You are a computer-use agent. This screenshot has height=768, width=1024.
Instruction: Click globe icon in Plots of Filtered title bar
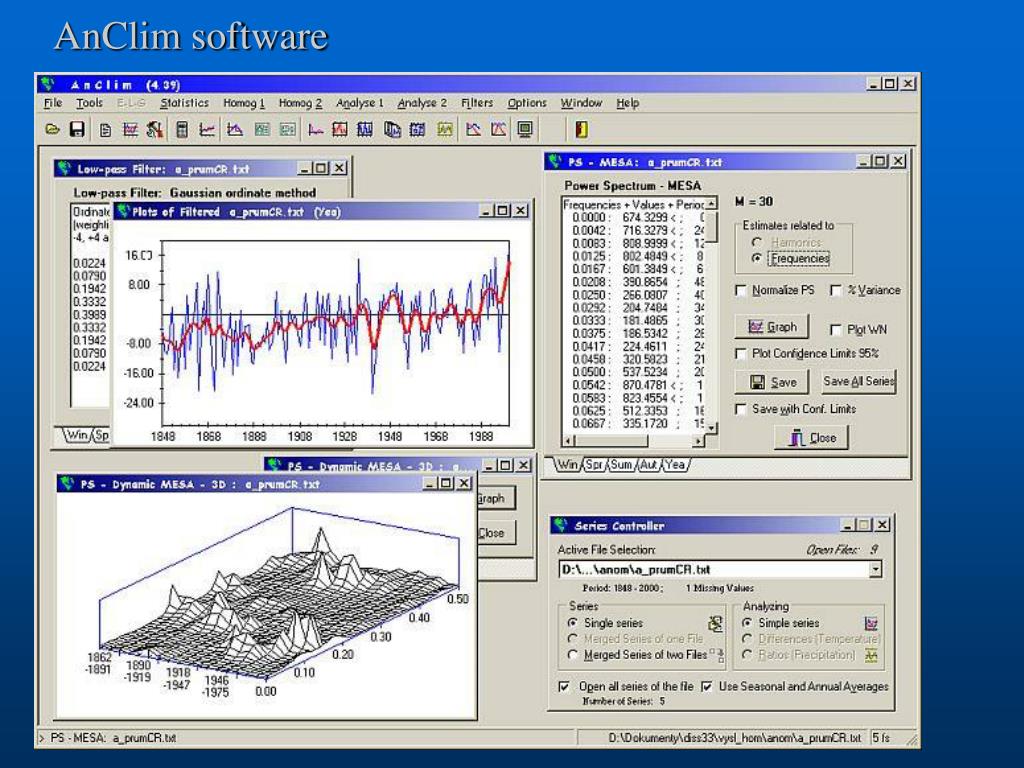point(123,211)
